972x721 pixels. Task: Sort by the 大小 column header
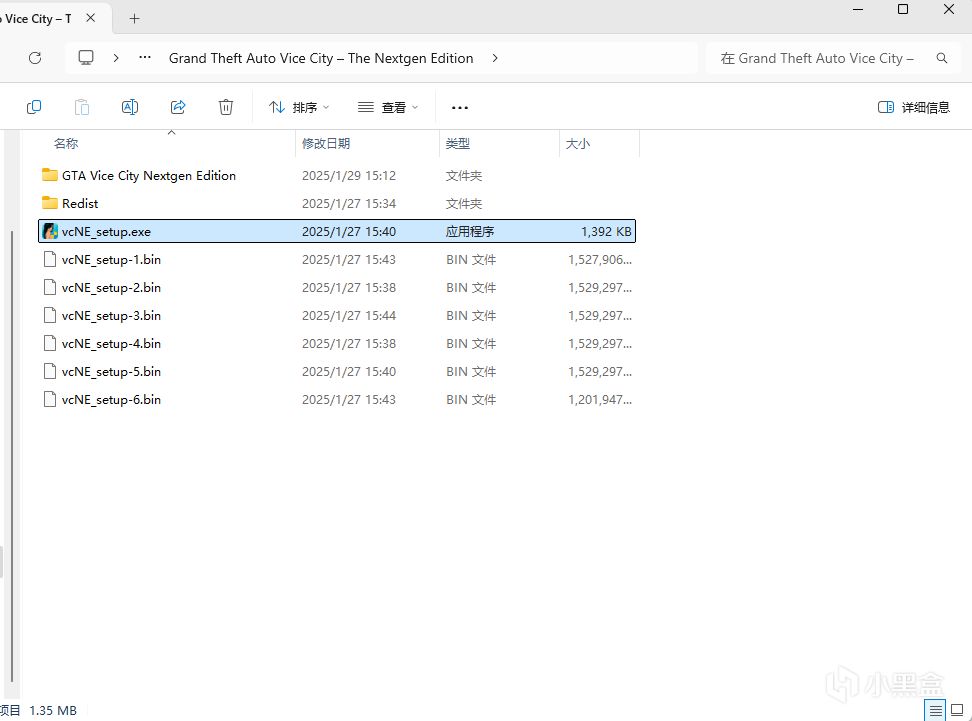tap(578, 143)
